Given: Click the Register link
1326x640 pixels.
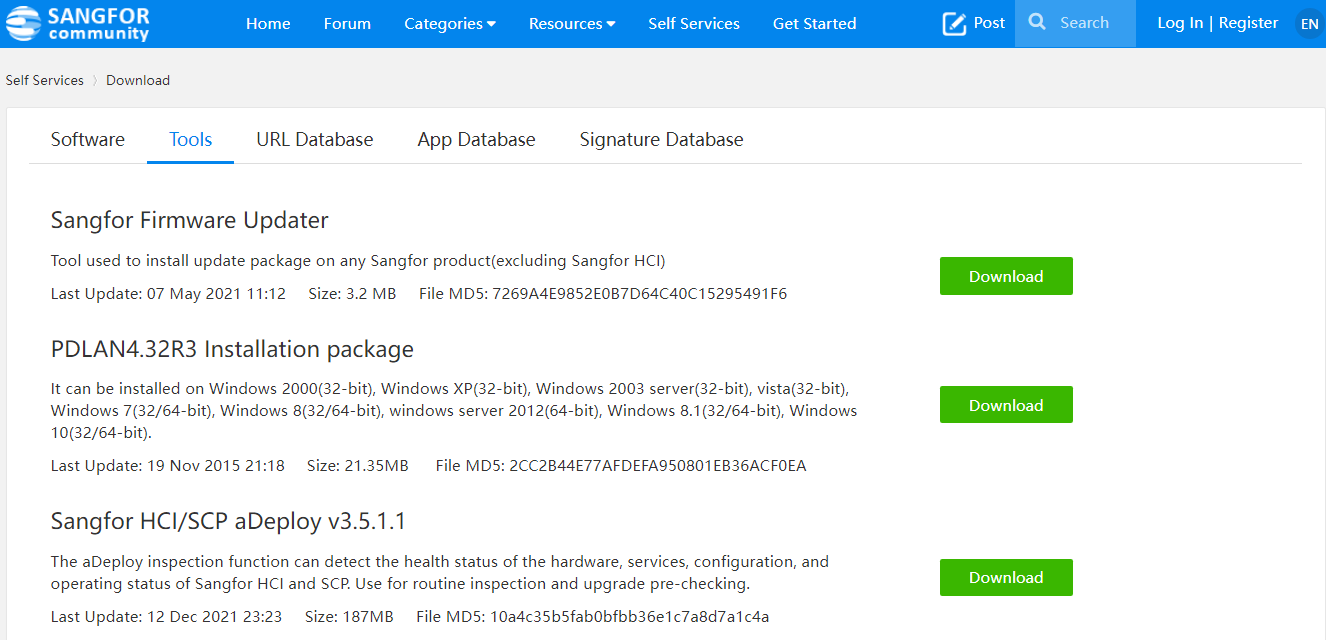Looking at the screenshot, I should coord(1248,23).
